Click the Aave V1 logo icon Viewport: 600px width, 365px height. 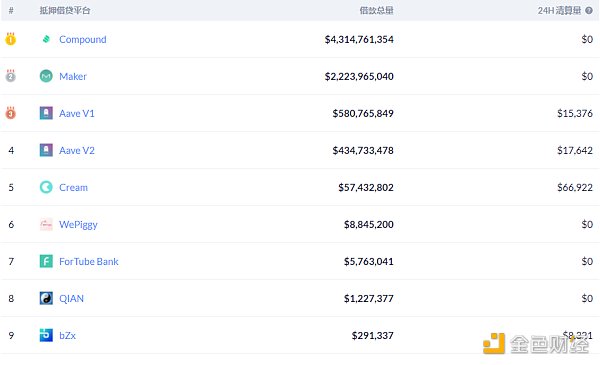[x=46, y=113]
